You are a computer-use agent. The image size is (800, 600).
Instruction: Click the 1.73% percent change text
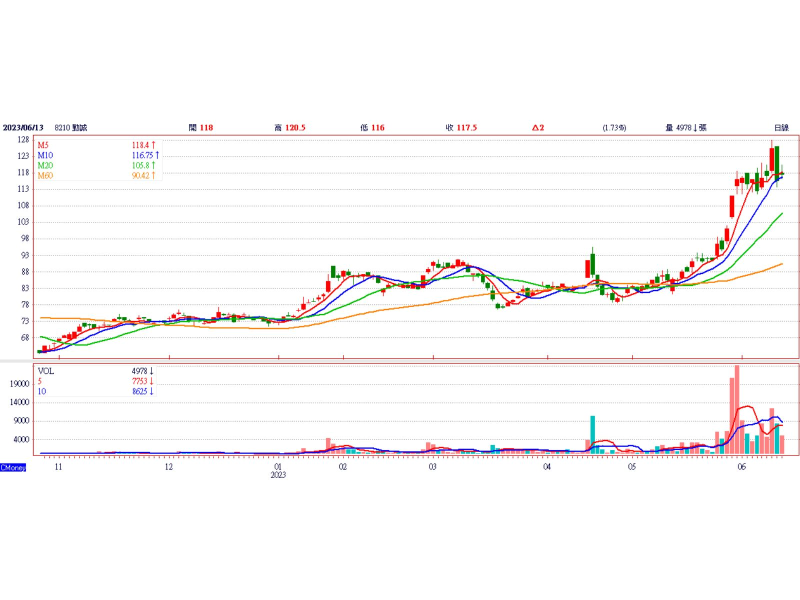tap(614, 128)
